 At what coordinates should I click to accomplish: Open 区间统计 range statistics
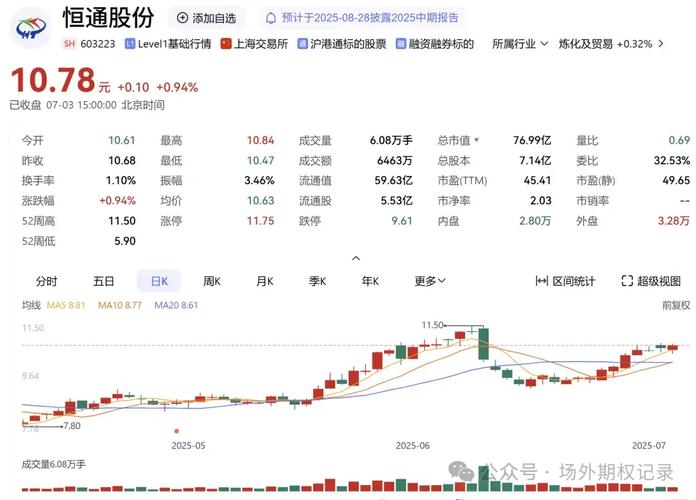(566, 281)
